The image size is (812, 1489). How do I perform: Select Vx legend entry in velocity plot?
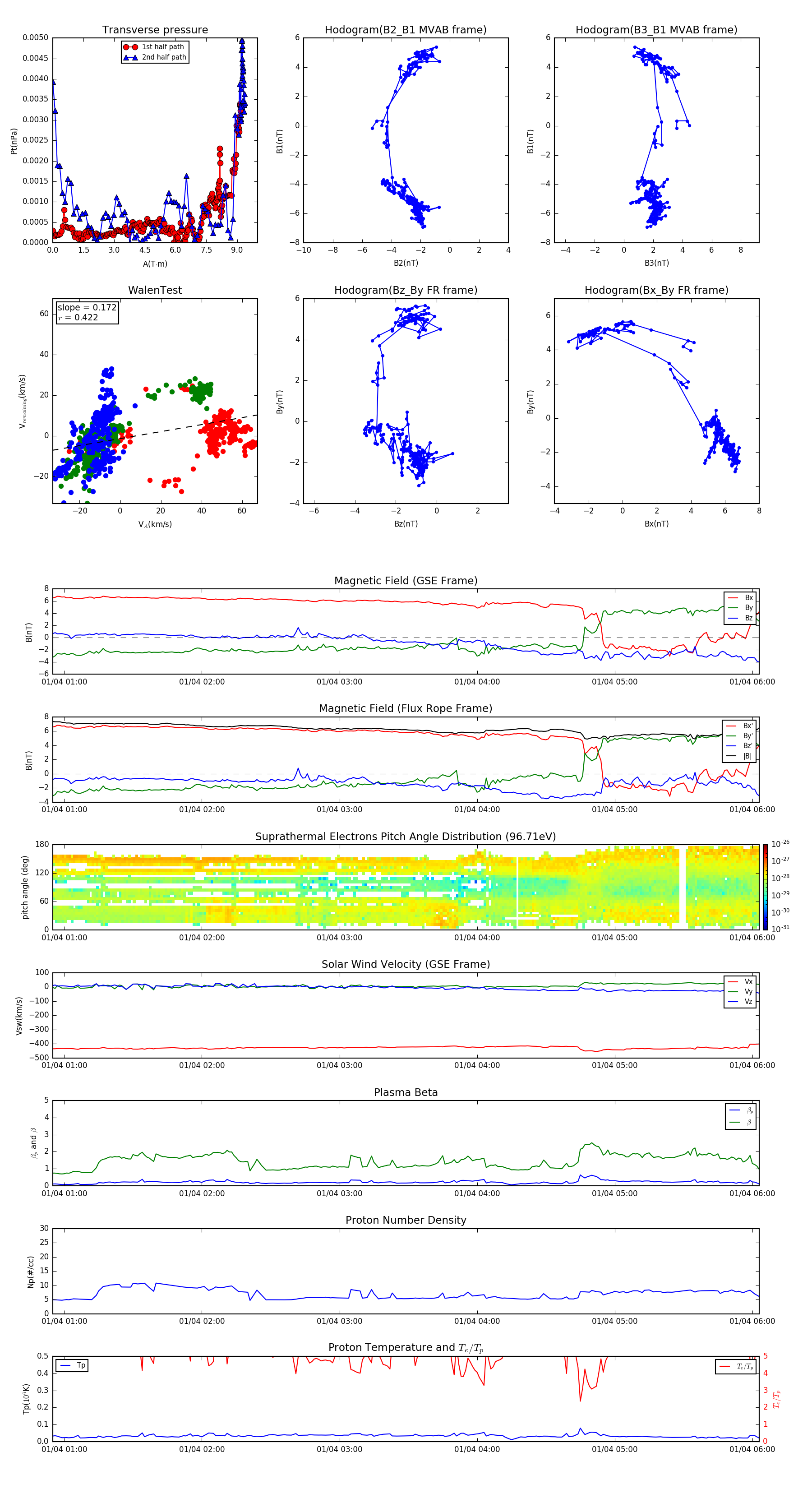740,981
